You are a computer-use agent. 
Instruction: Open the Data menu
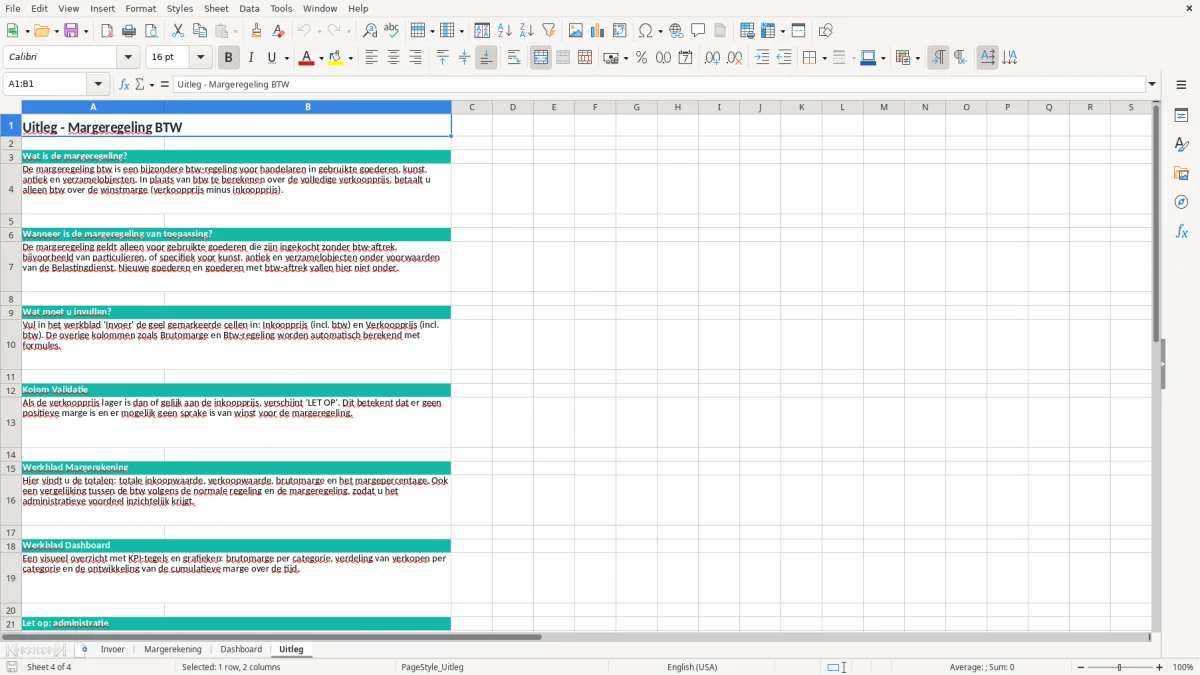tap(249, 8)
